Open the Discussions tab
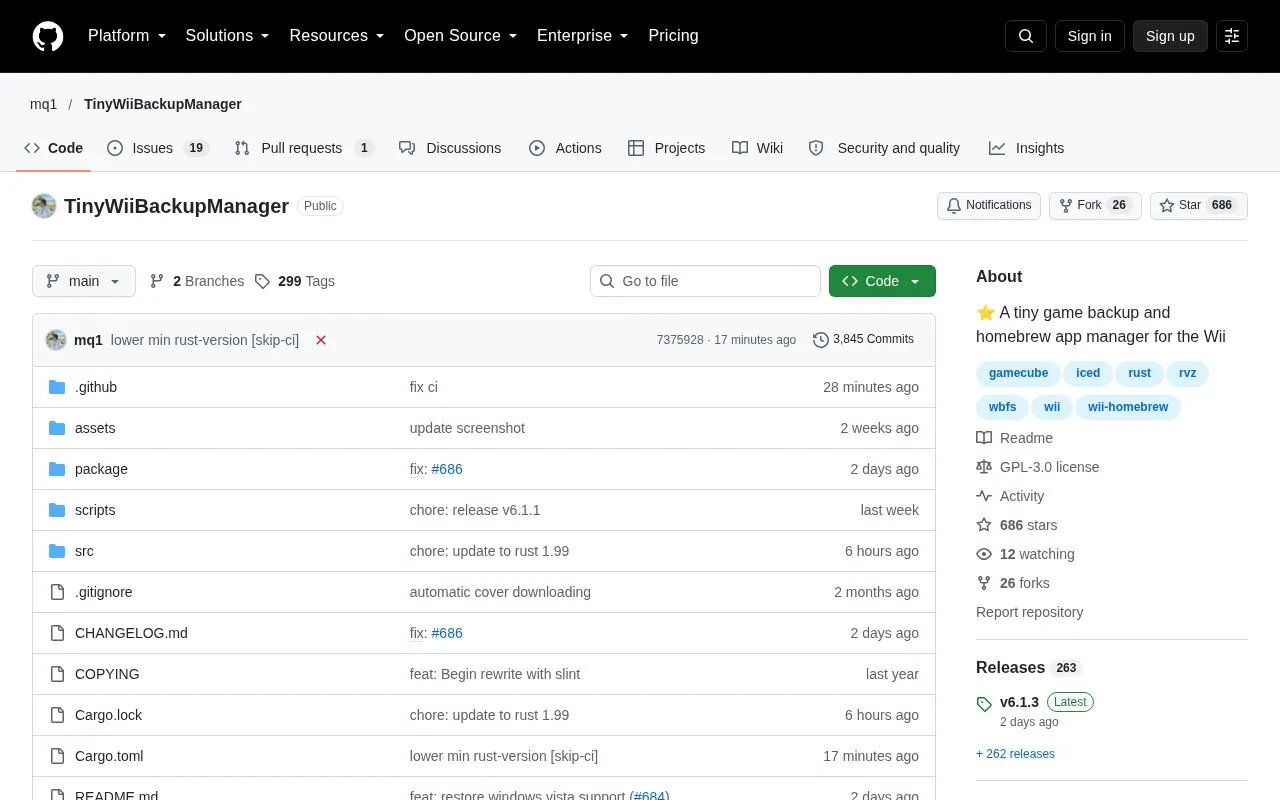The width and height of the screenshot is (1280, 800). (450, 148)
